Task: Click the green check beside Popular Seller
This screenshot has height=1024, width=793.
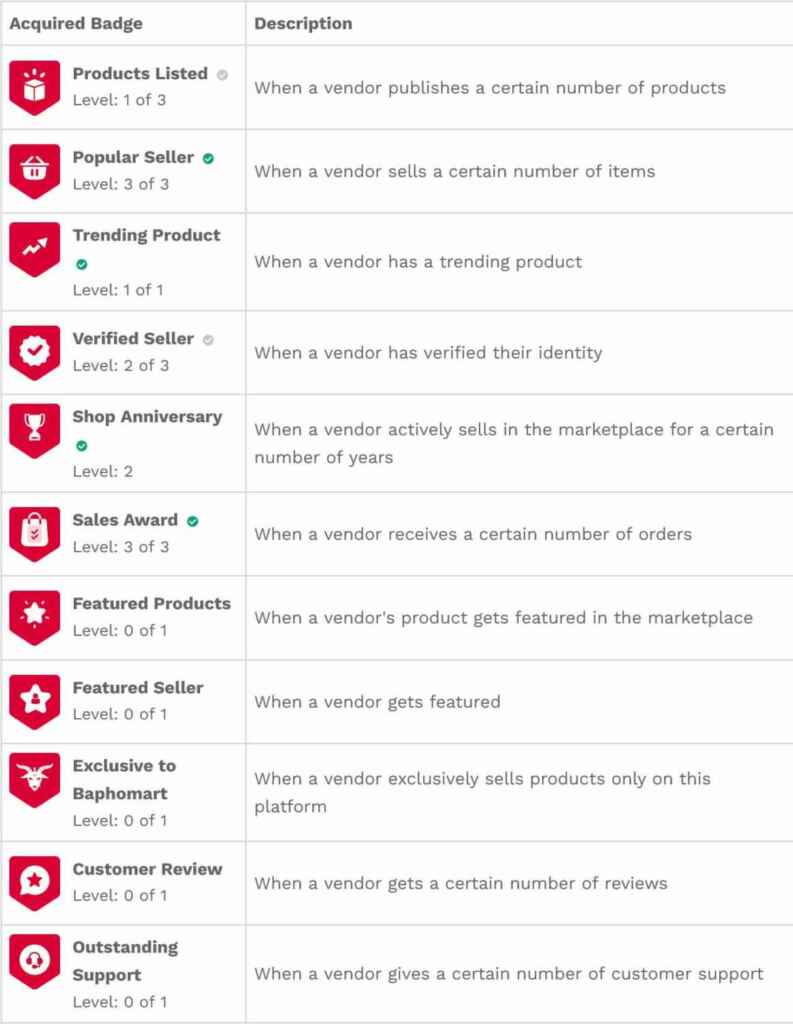Action: 208,159
